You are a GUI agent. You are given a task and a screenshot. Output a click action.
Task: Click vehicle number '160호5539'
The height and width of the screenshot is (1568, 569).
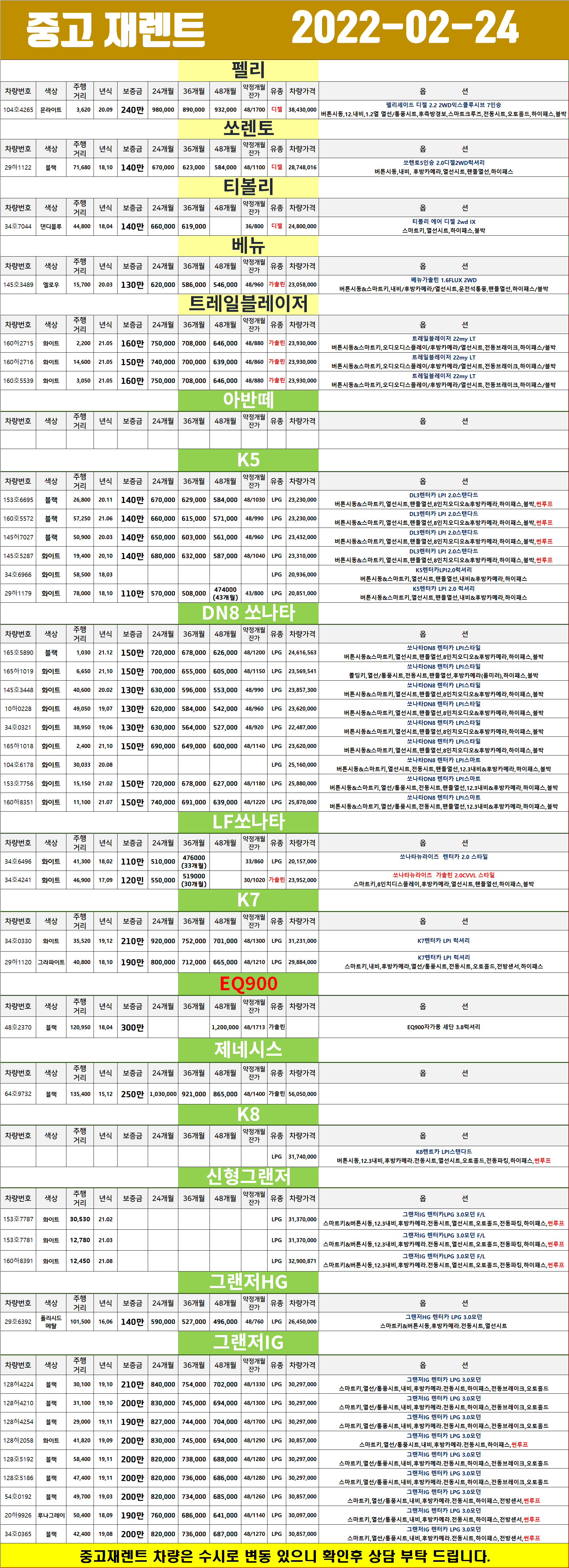tap(18, 381)
